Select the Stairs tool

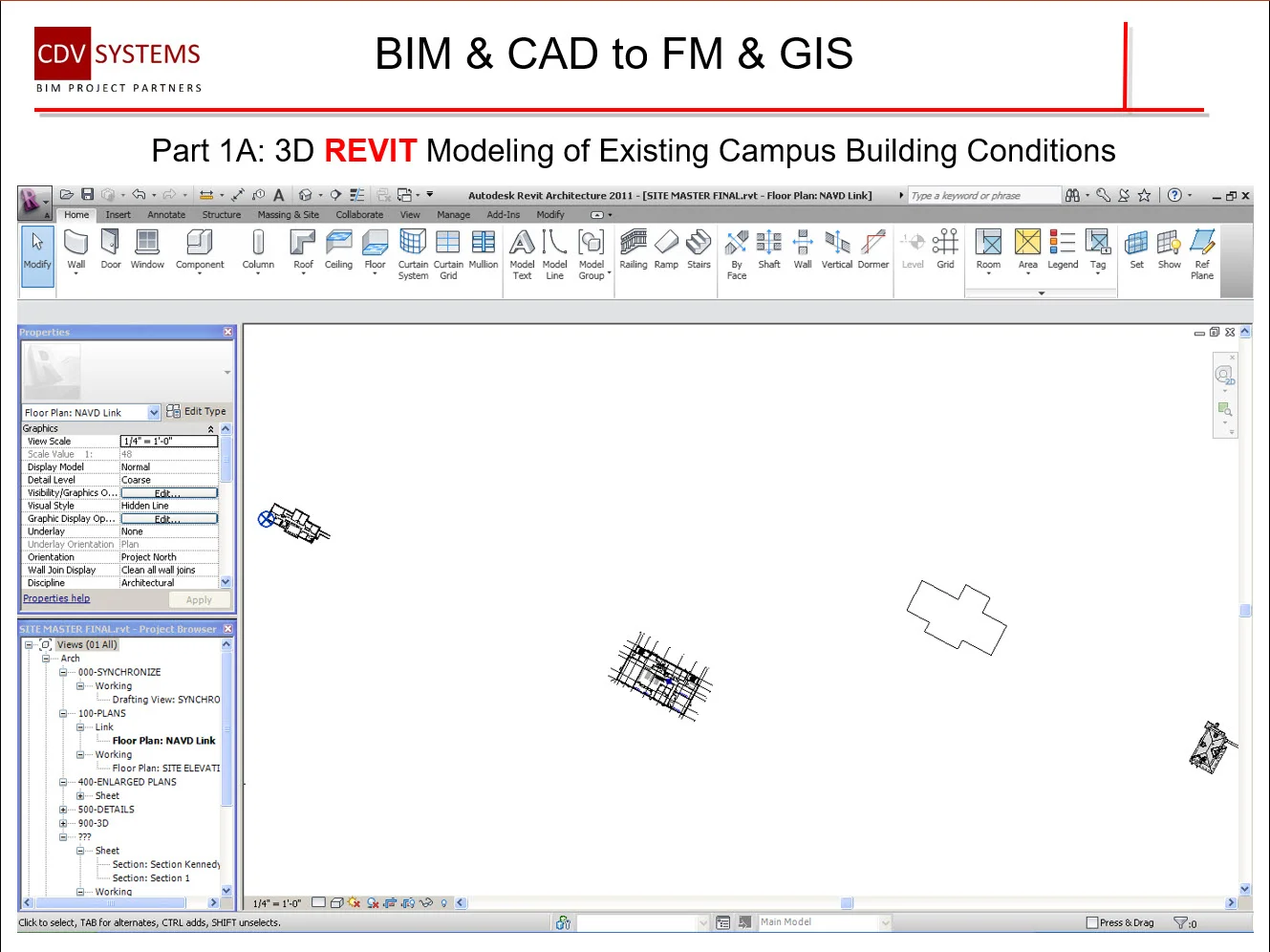pos(699,249)
